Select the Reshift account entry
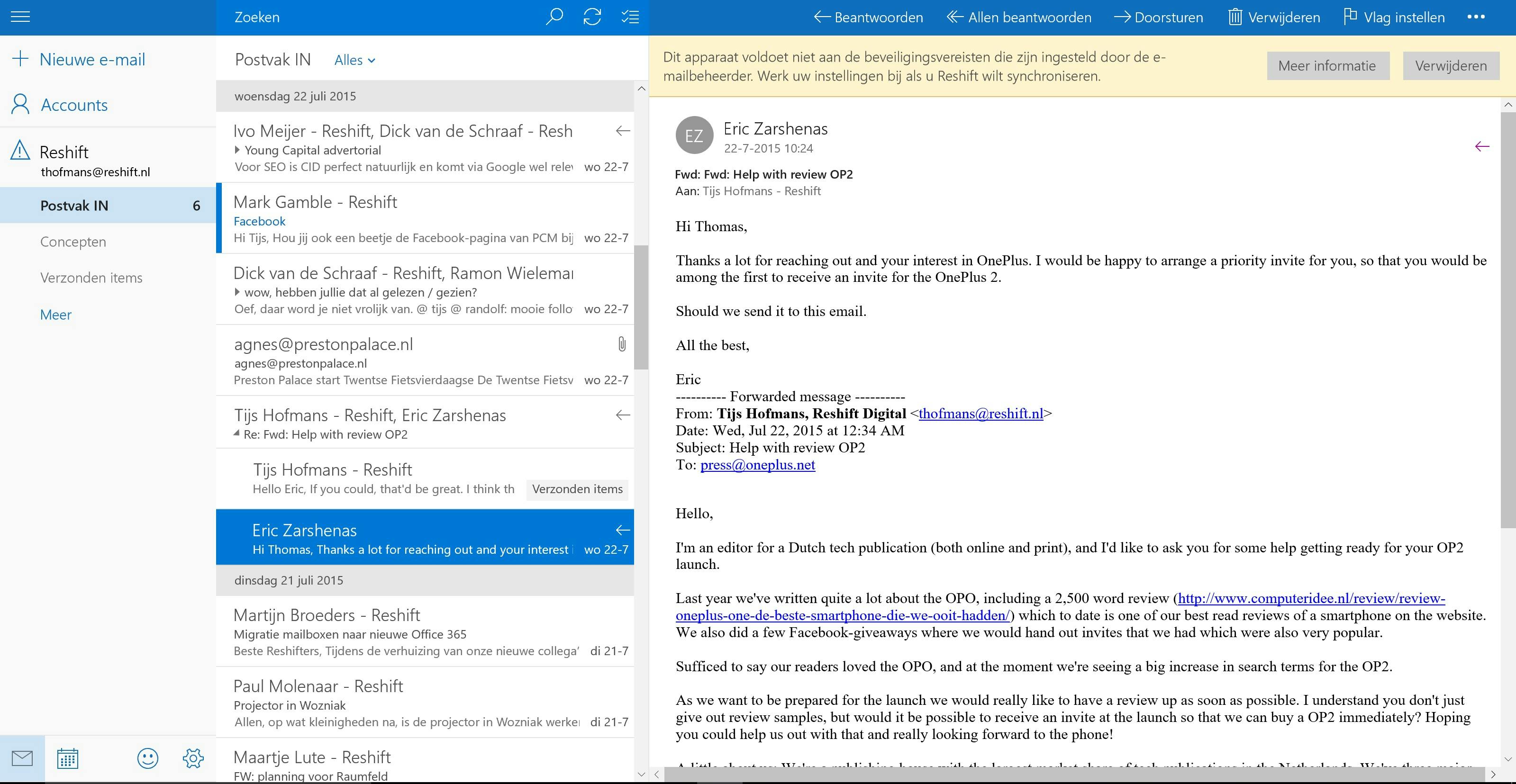The width and height of the screenshot is (1516, 784). click(x=108, y=160)
